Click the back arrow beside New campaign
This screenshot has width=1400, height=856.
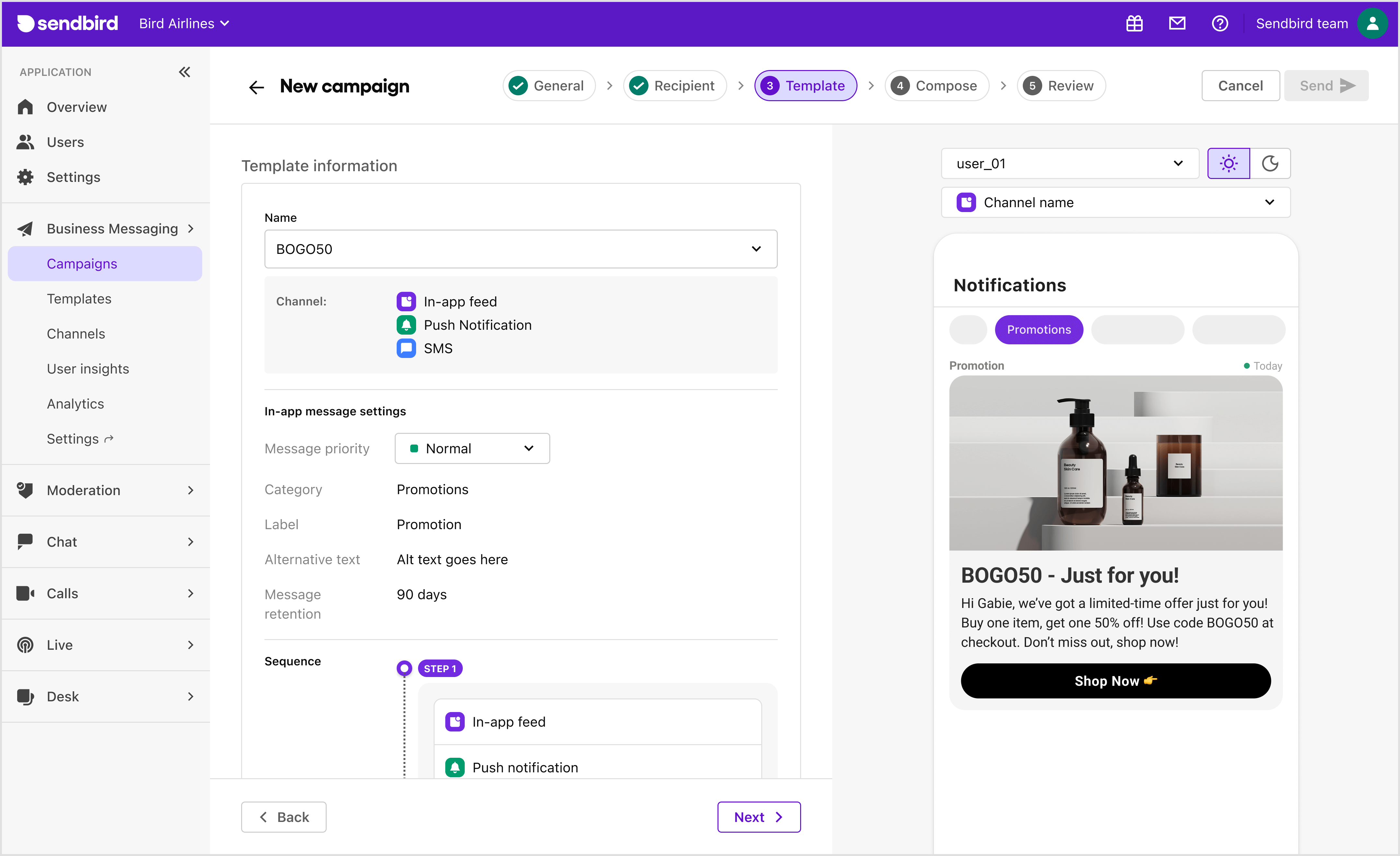pos(256,86)
